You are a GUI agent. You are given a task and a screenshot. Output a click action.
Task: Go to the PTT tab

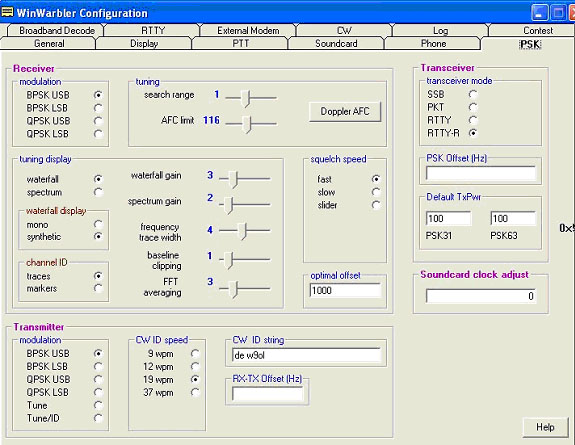point(241,43)
